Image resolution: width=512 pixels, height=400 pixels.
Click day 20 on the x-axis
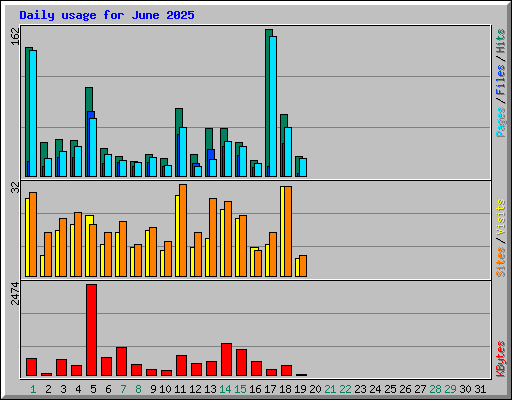click(x=315, y=389)
